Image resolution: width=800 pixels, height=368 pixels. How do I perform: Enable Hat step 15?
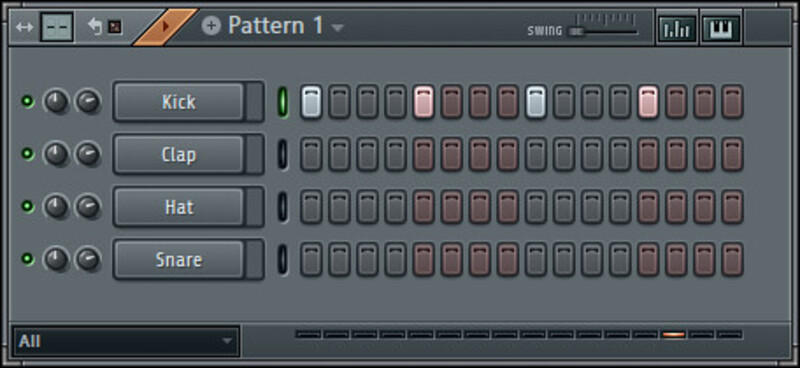point(704,207)
